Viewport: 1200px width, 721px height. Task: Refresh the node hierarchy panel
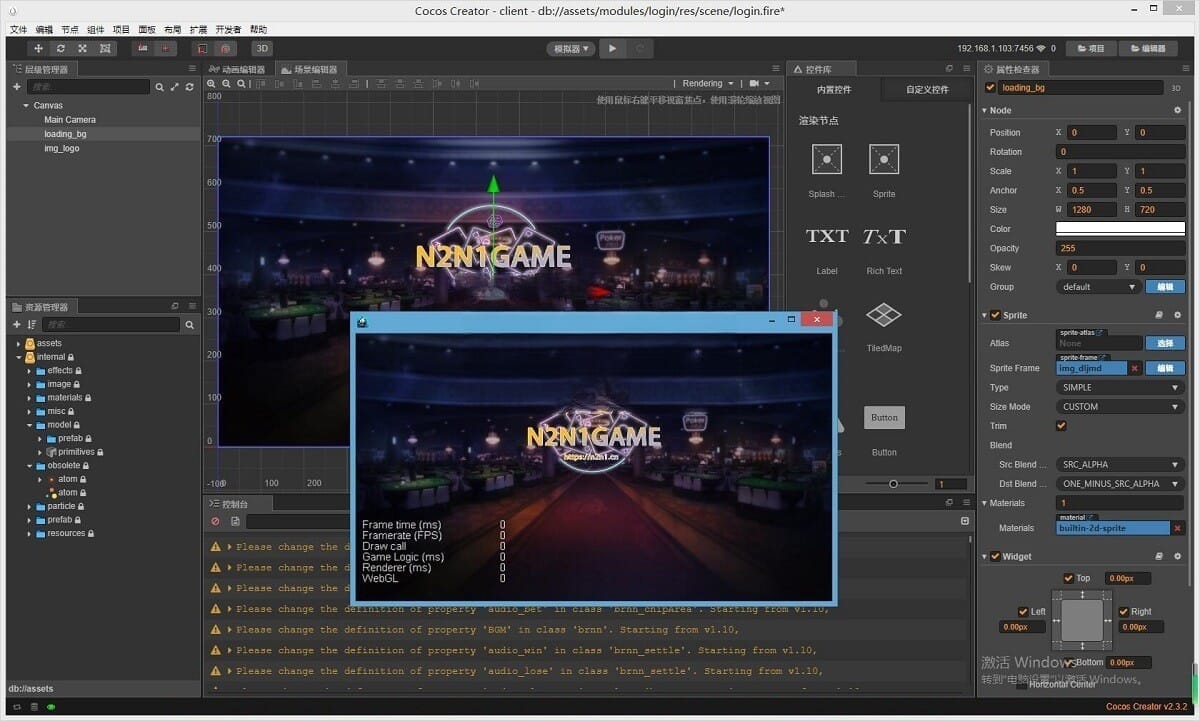point(190,88)
